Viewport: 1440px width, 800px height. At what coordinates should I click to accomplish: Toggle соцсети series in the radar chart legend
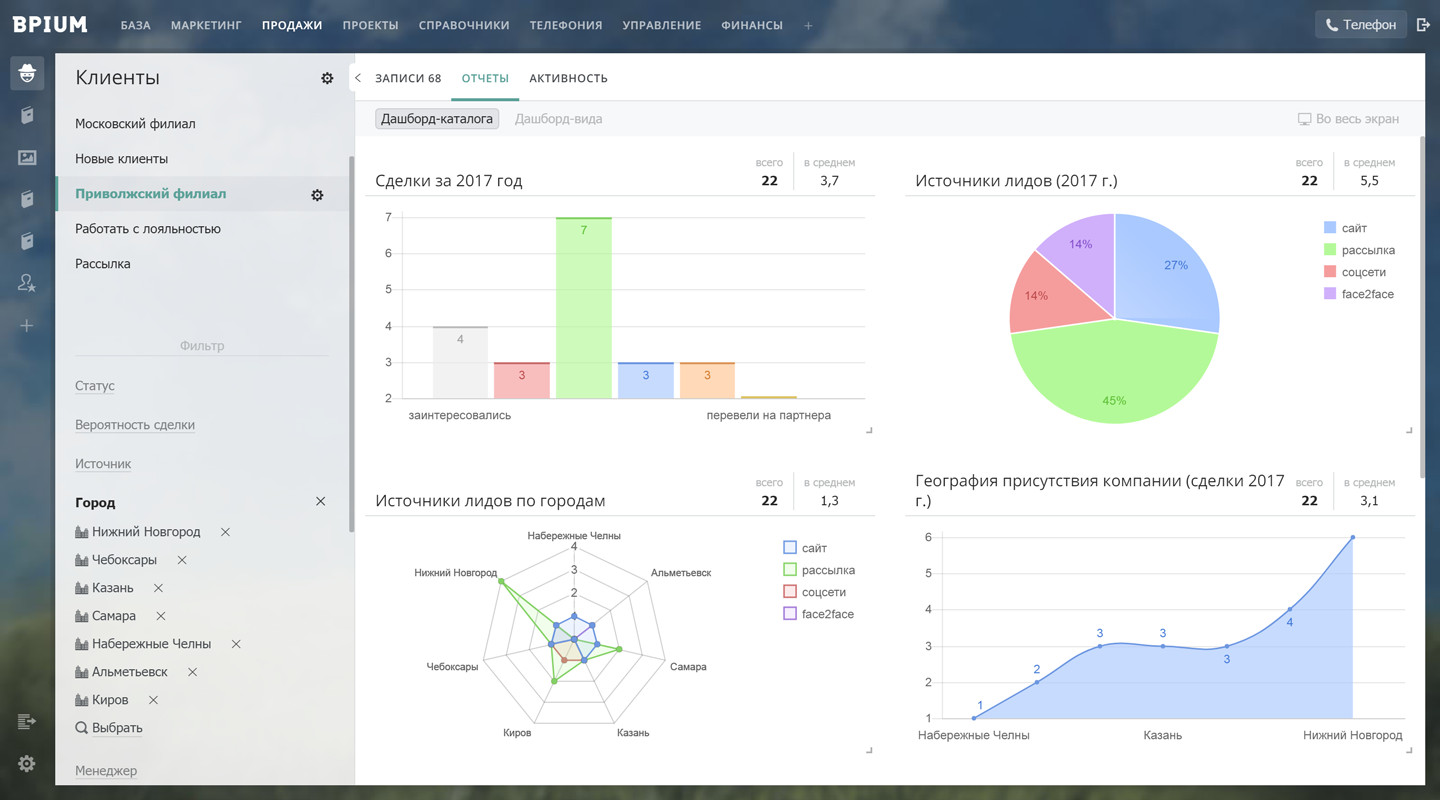click(814, 592)
